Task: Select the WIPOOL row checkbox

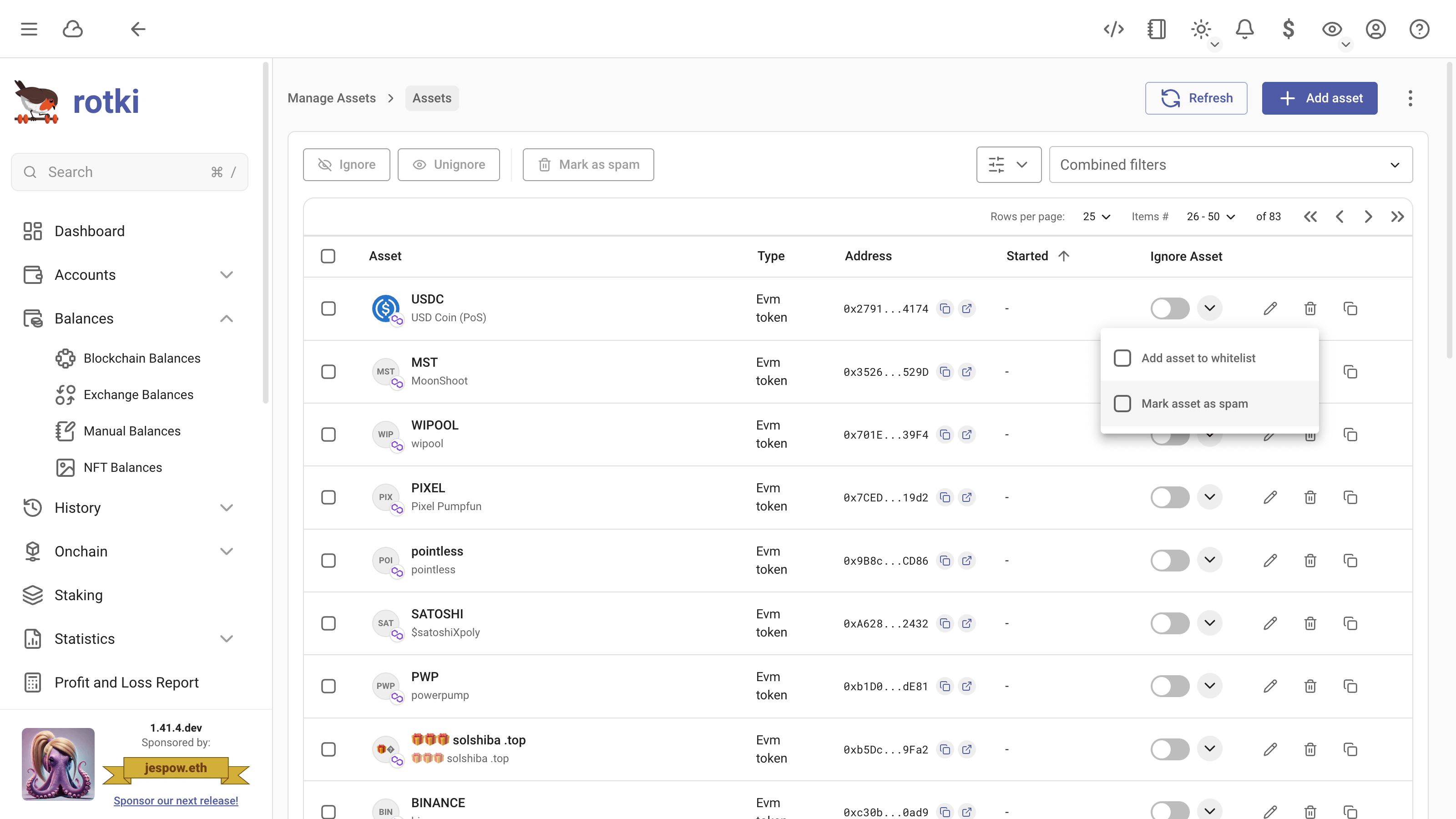Action: click(x=329, y=435)
